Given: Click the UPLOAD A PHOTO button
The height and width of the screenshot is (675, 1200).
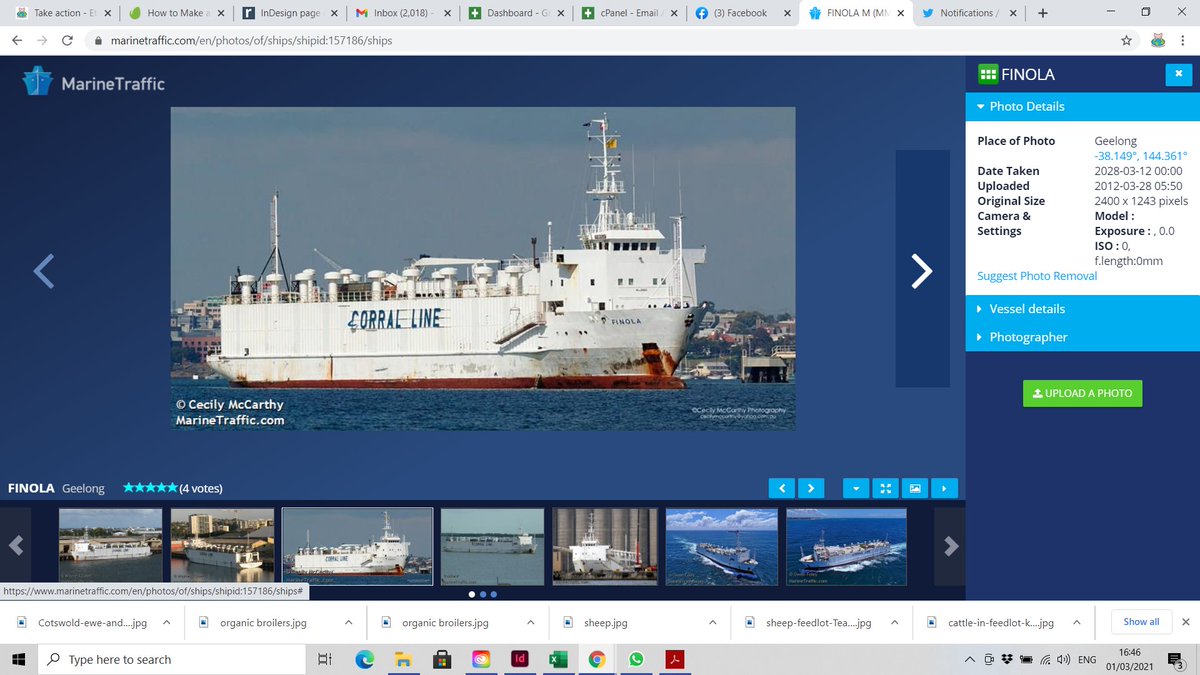Looking at the screenshot, I should pyautogui.click(x=1082, y=393).
